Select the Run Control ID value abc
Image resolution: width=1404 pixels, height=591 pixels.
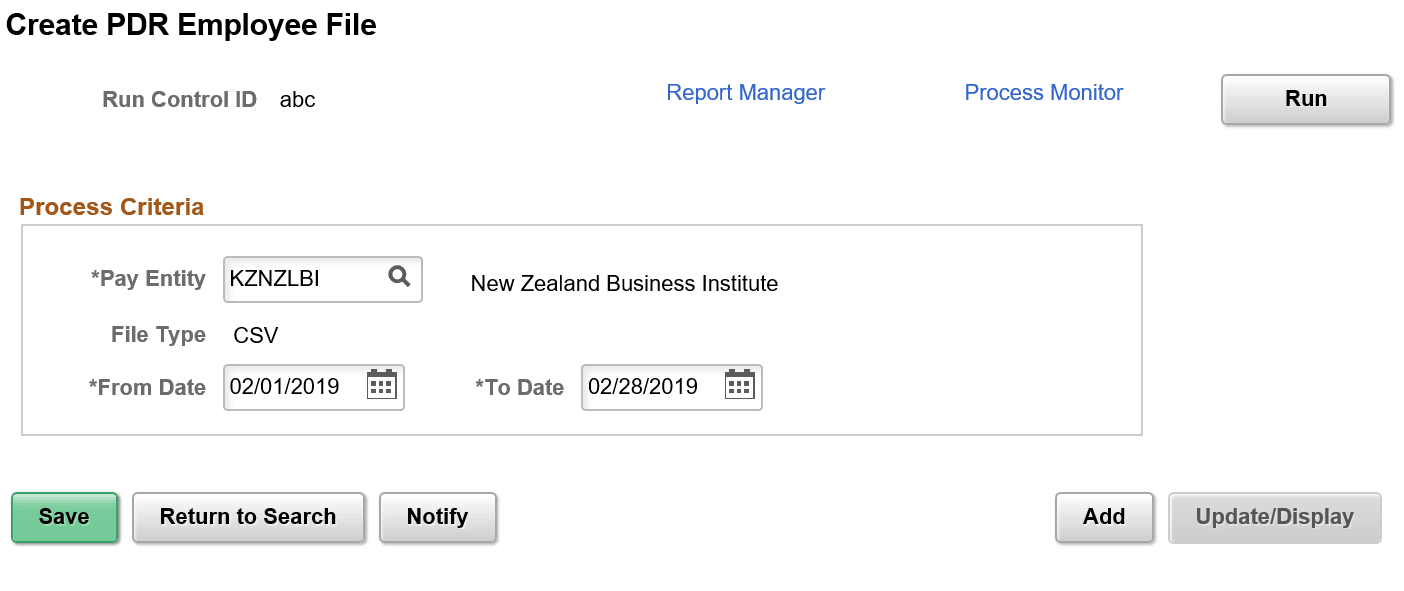297,99
